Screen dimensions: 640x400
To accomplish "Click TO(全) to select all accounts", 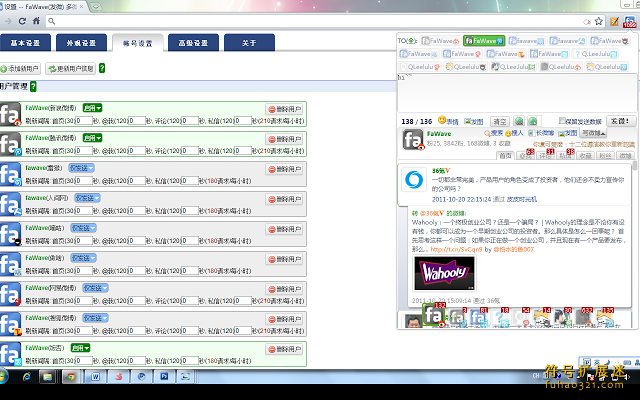I will tap(407, 41).
